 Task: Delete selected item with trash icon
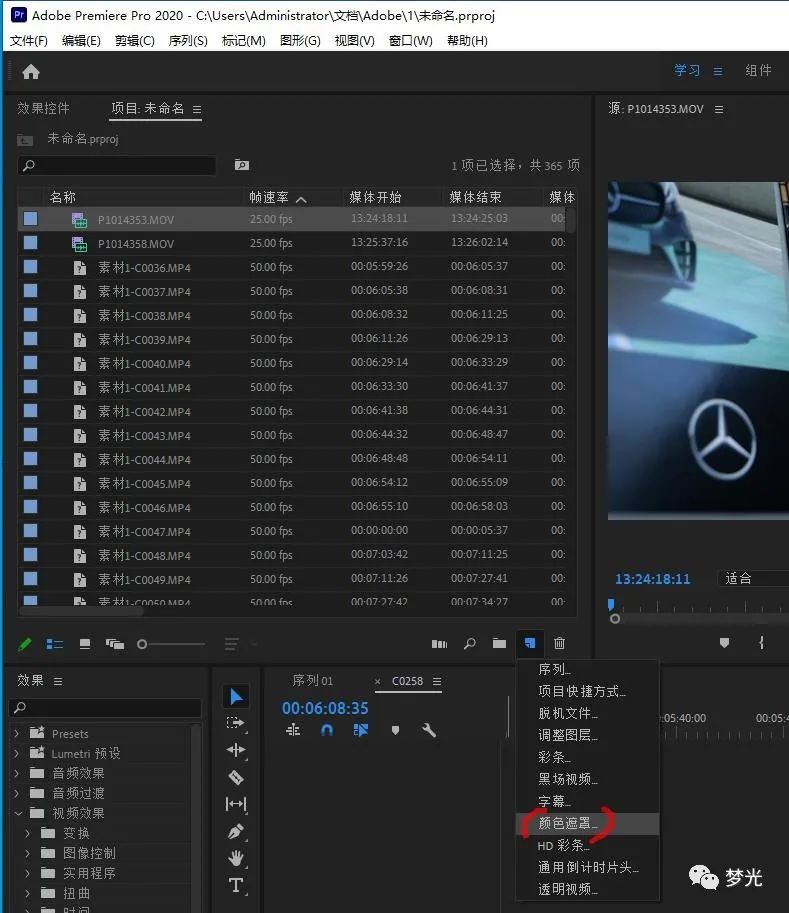tap(559, 644)
